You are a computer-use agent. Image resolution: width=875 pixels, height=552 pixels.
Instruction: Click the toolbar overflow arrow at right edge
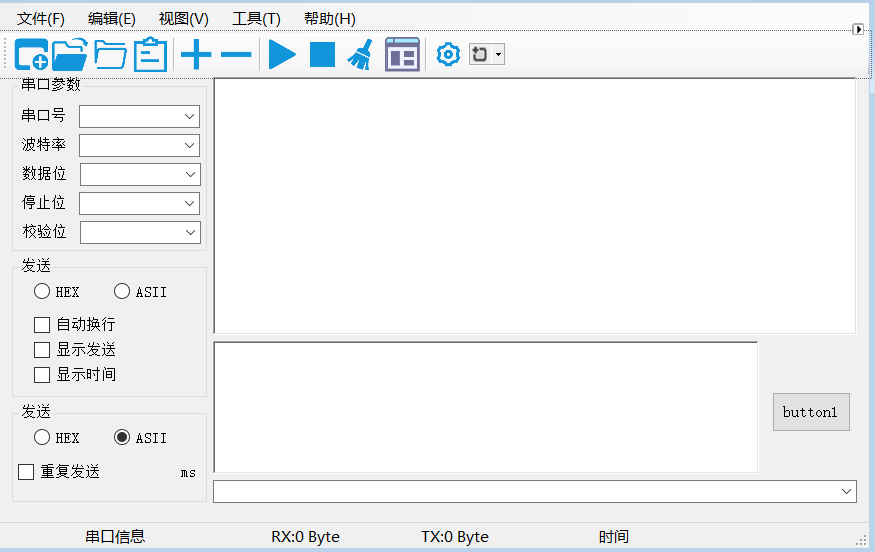pos(858,29)
